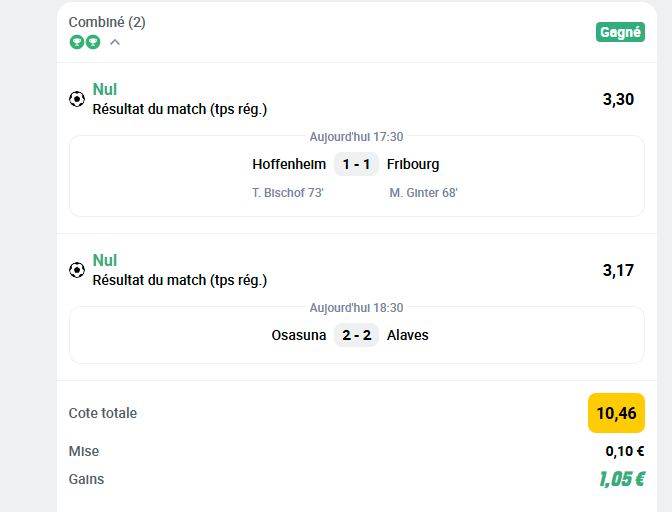Click the second green trophy icon
This screenshot has width=672, height=512.
(x=93, y=42)
